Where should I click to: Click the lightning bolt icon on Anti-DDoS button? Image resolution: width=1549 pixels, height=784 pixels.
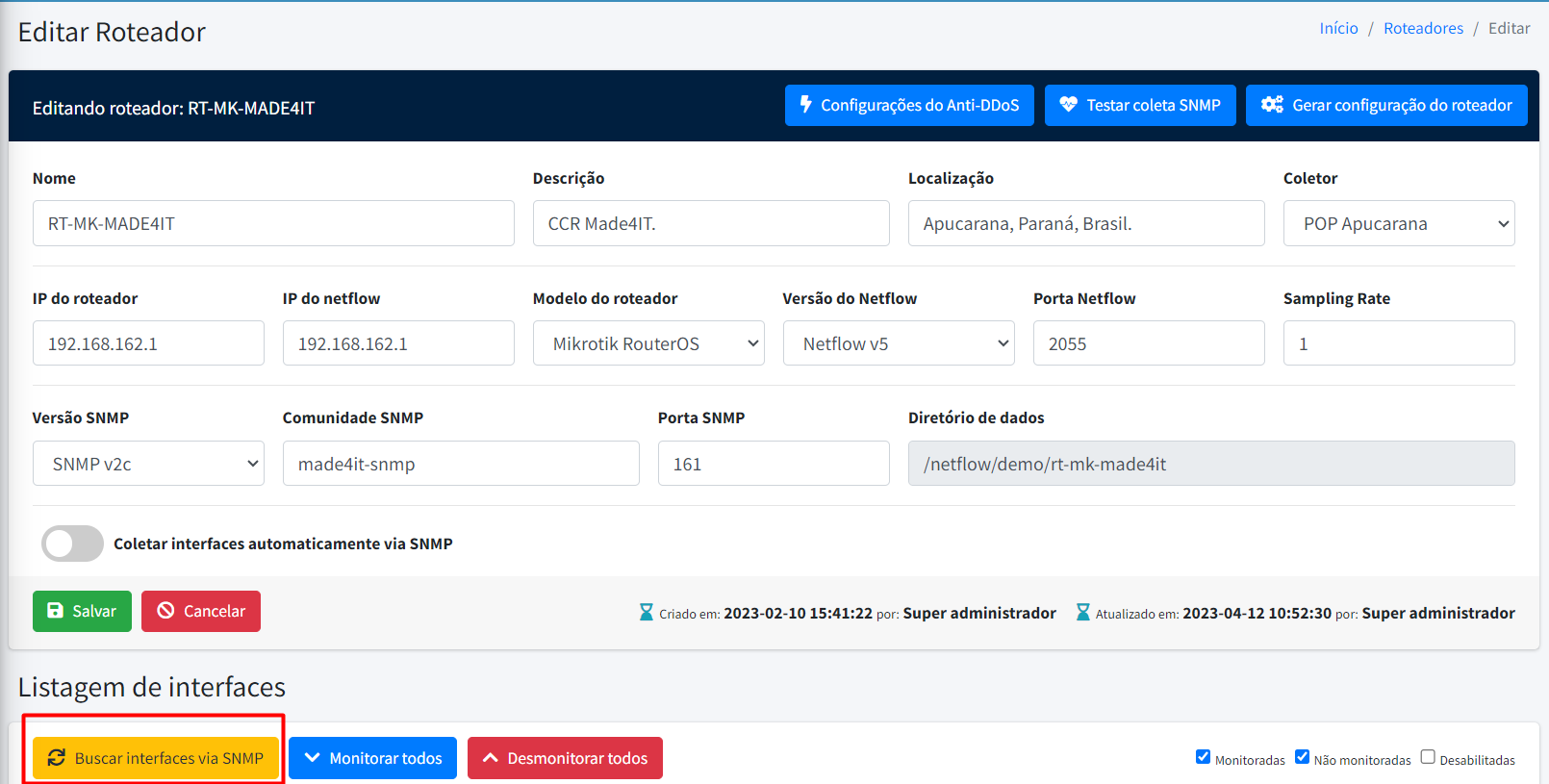(806, 105)
